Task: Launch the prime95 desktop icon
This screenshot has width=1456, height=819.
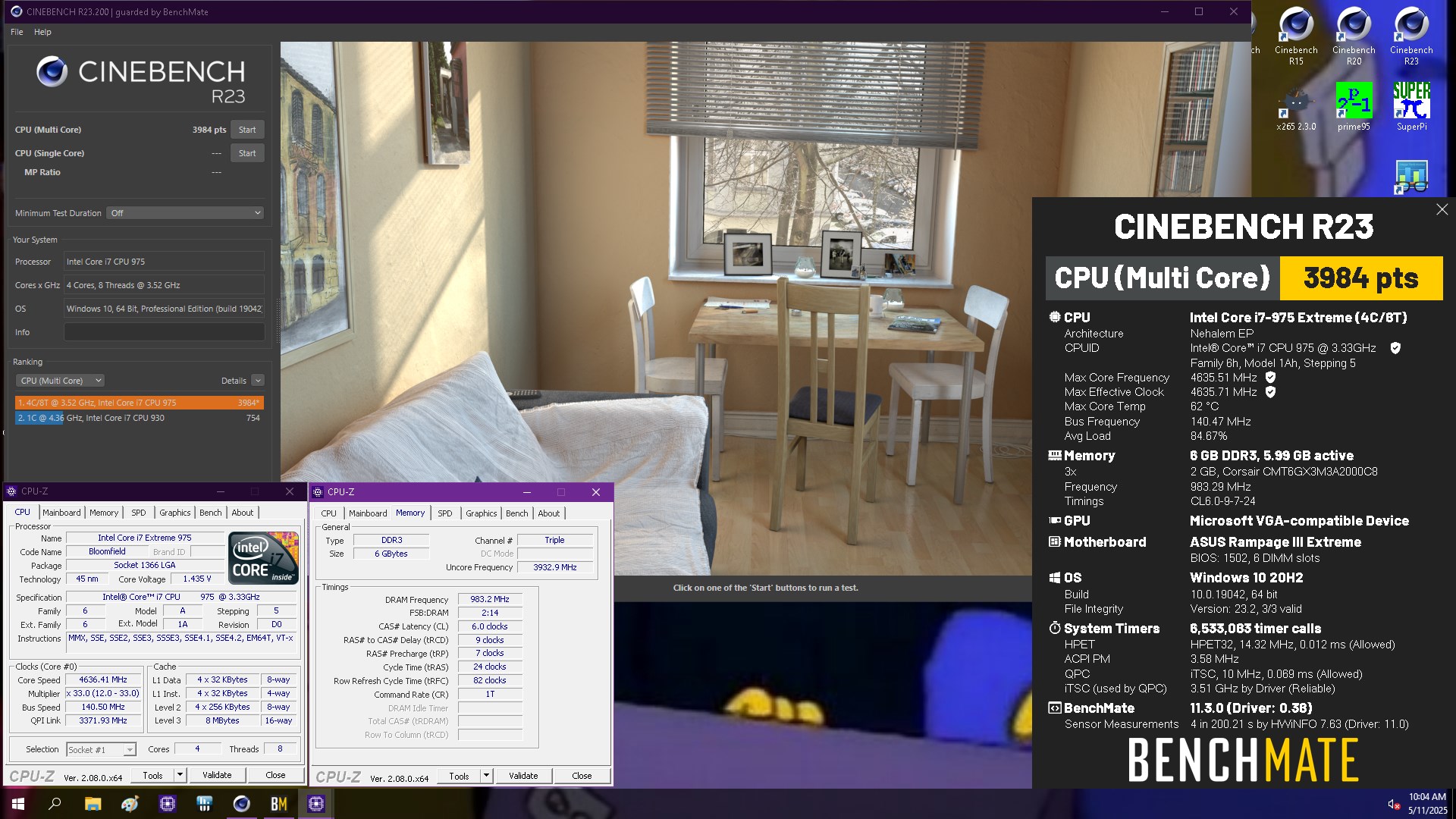Action: click(1354, 108)
